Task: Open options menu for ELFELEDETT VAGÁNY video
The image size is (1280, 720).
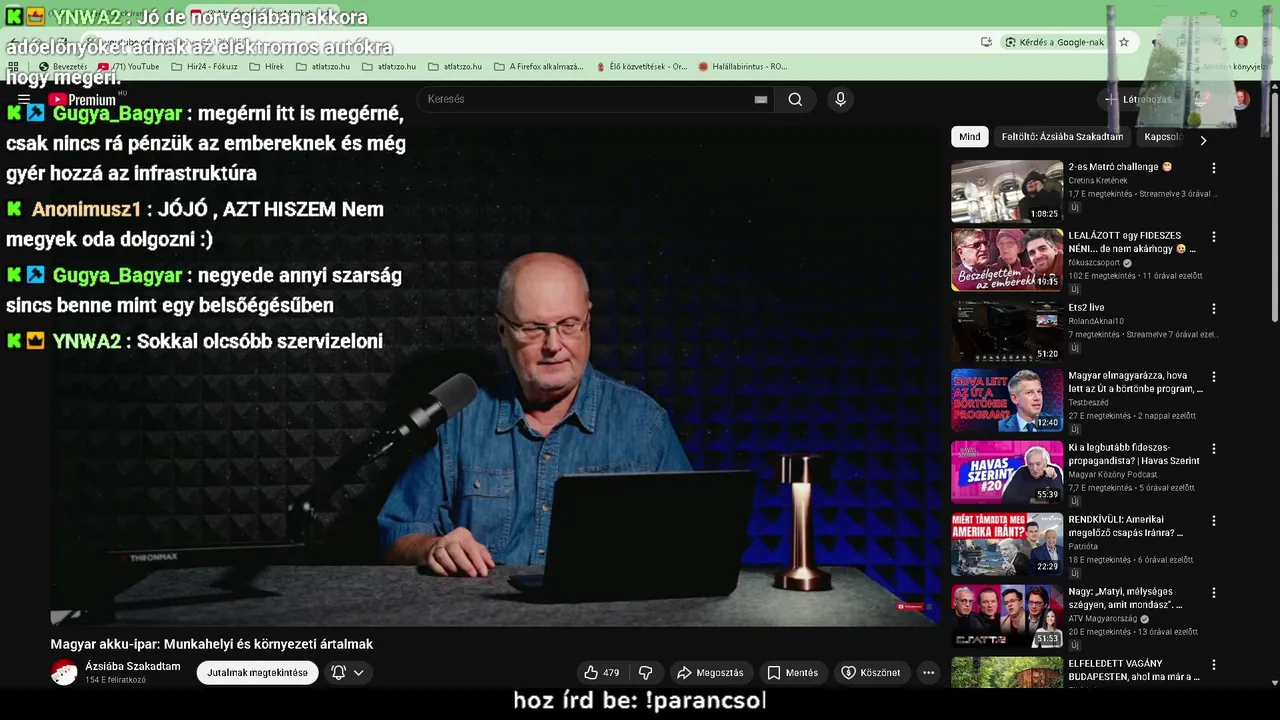Action: coord(1214,665)
